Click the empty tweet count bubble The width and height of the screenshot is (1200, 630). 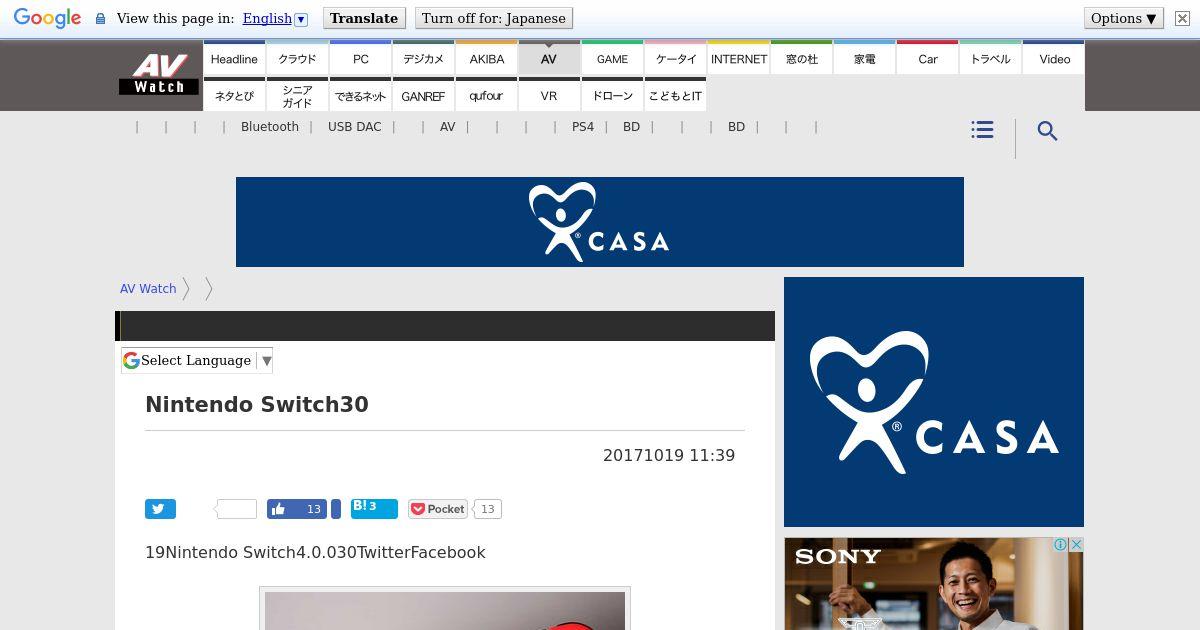[x=235, y=509]
